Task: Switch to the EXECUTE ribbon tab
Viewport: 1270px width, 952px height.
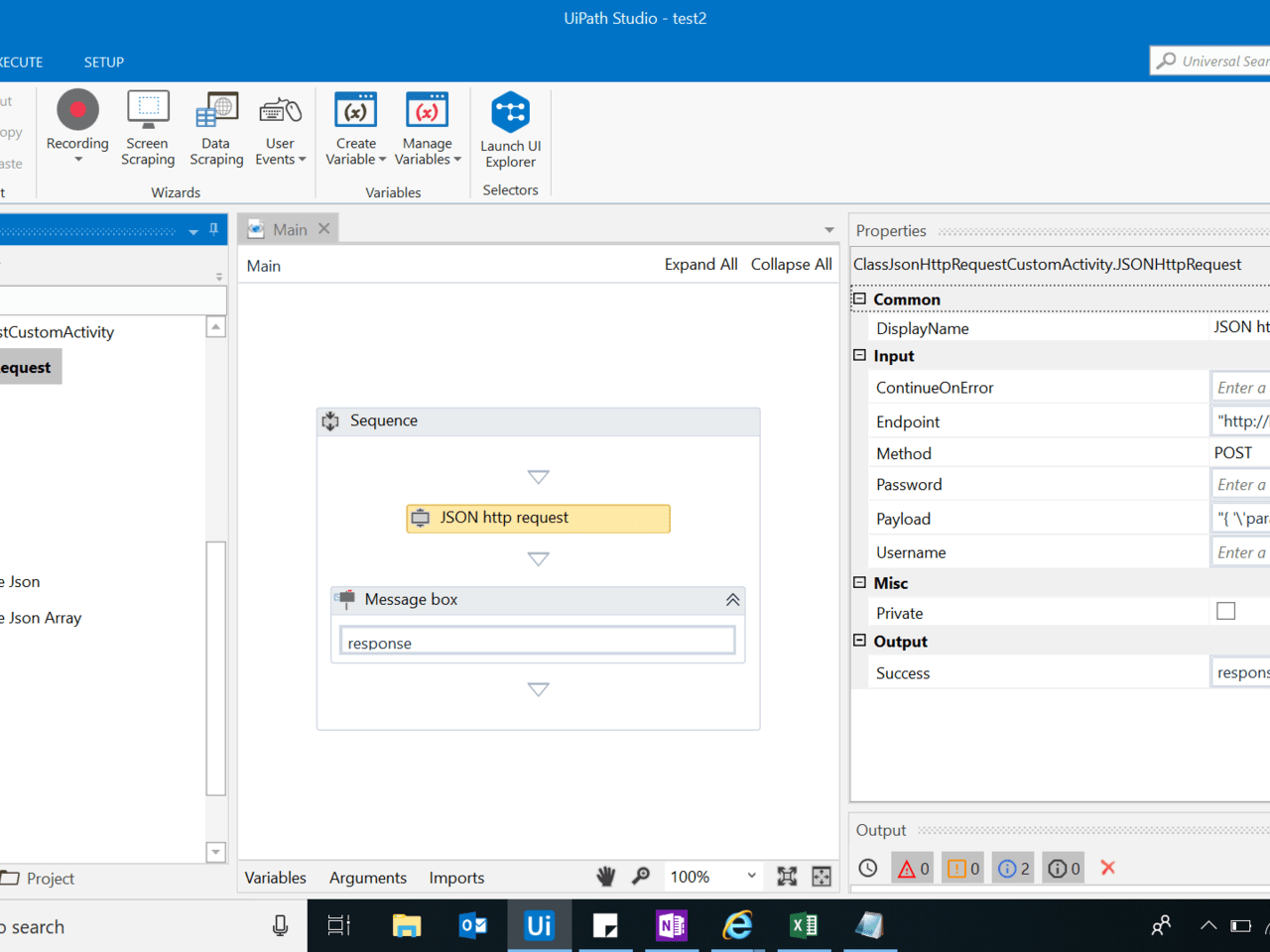Action: tap(21, 61)
